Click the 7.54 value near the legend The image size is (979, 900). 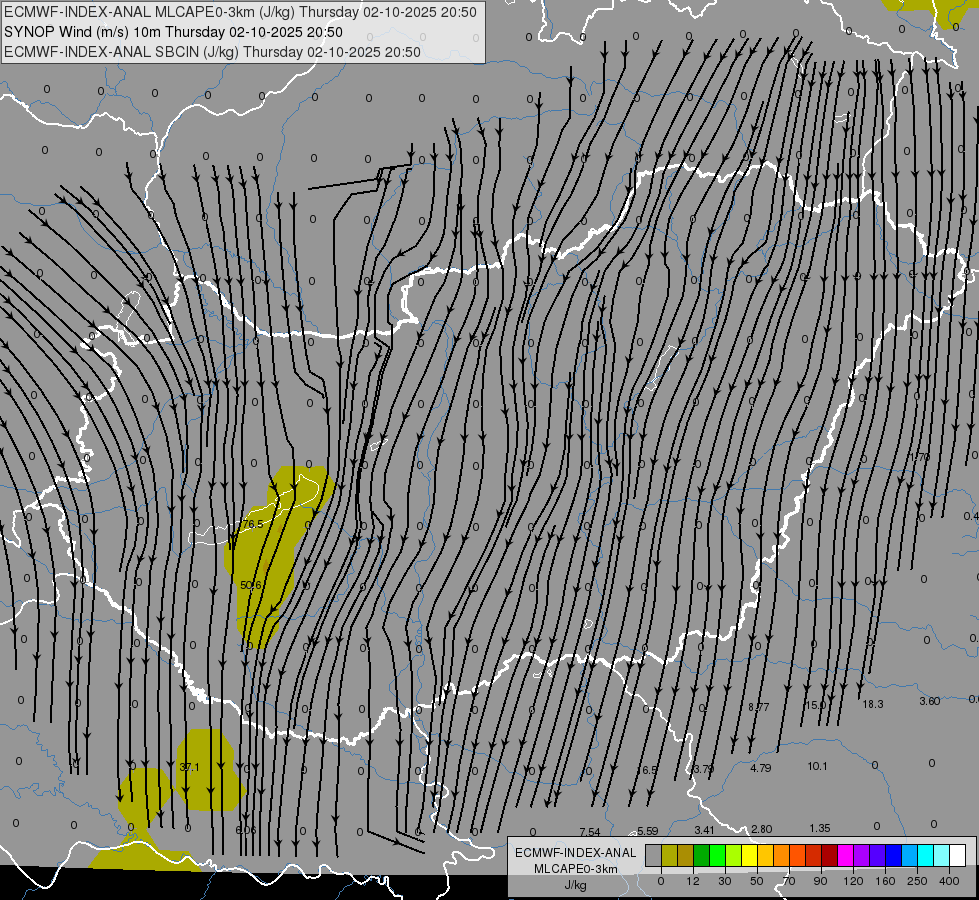click(x=589, y=832)
